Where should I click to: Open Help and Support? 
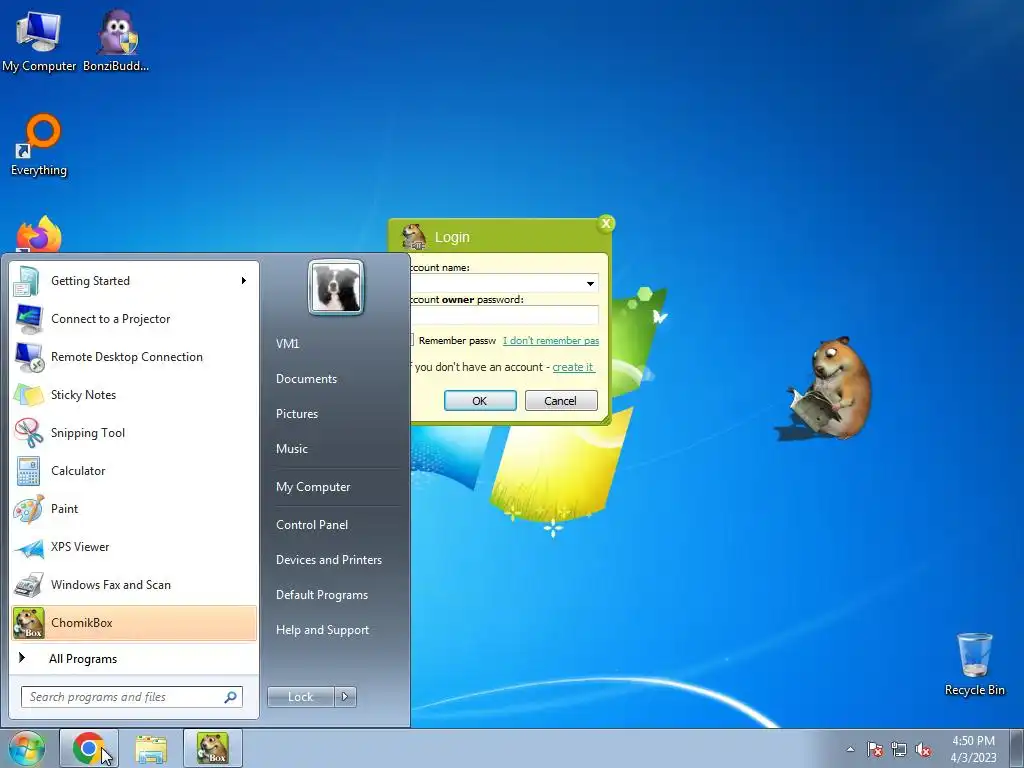coord(322,630)
